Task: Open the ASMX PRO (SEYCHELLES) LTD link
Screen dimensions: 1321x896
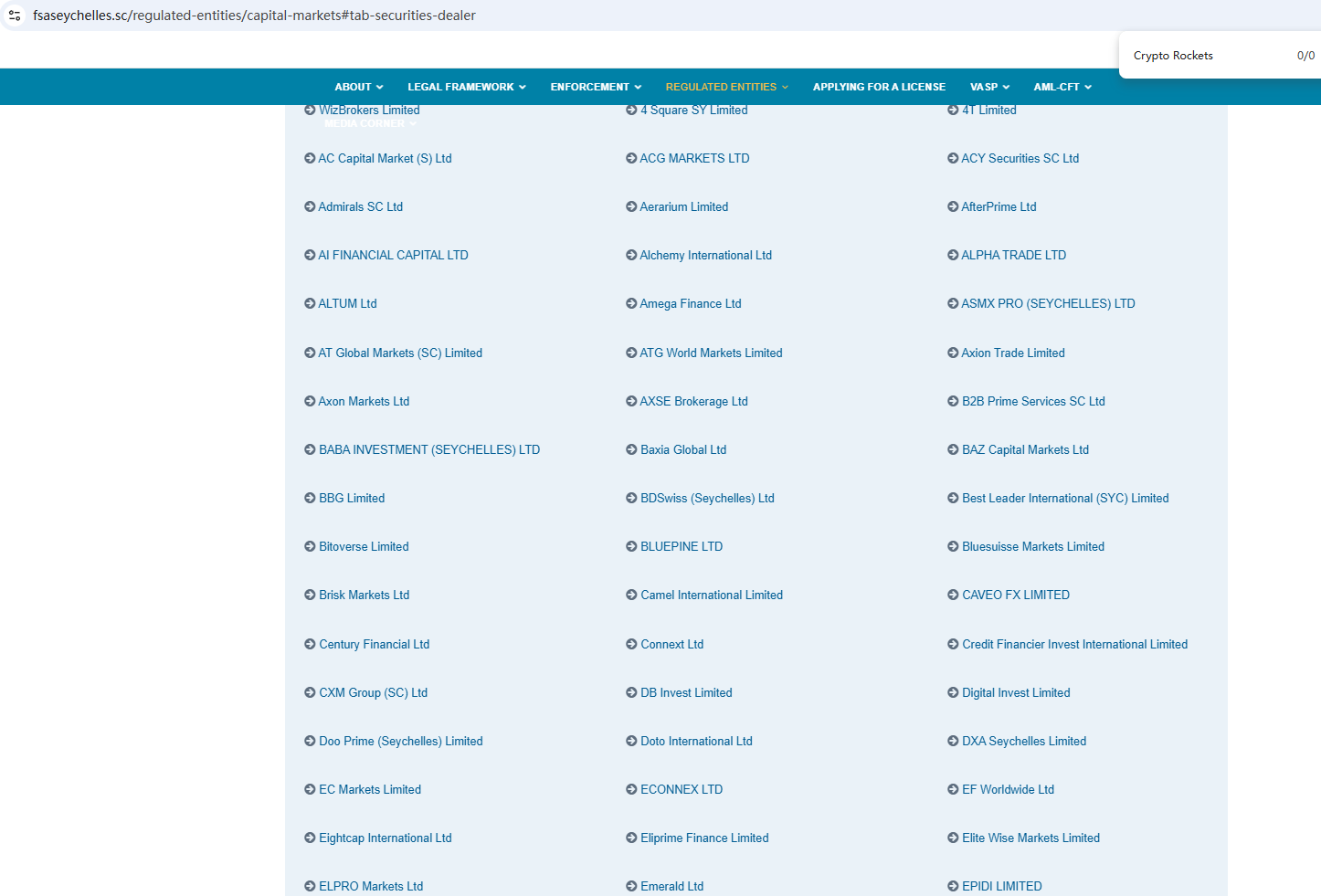Action: point(1048,303)
